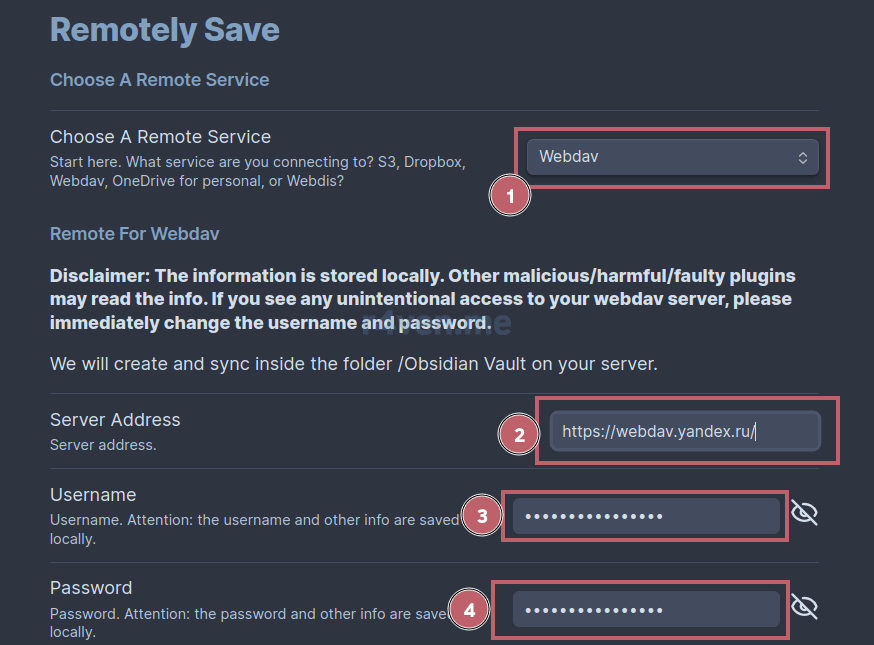Viewport: 874px width, 645px height.
Task: Focus the masked Password field
Action: tap(646, 609)
